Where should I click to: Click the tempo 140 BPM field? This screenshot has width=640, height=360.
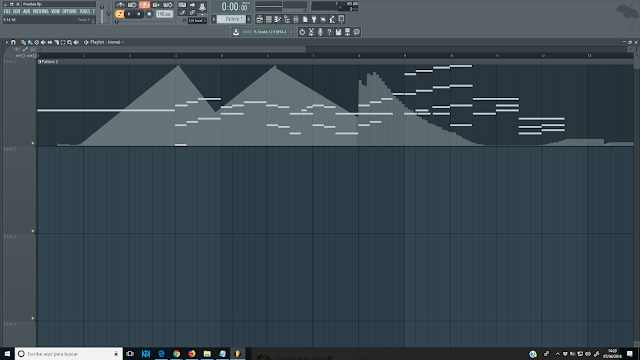164,14
